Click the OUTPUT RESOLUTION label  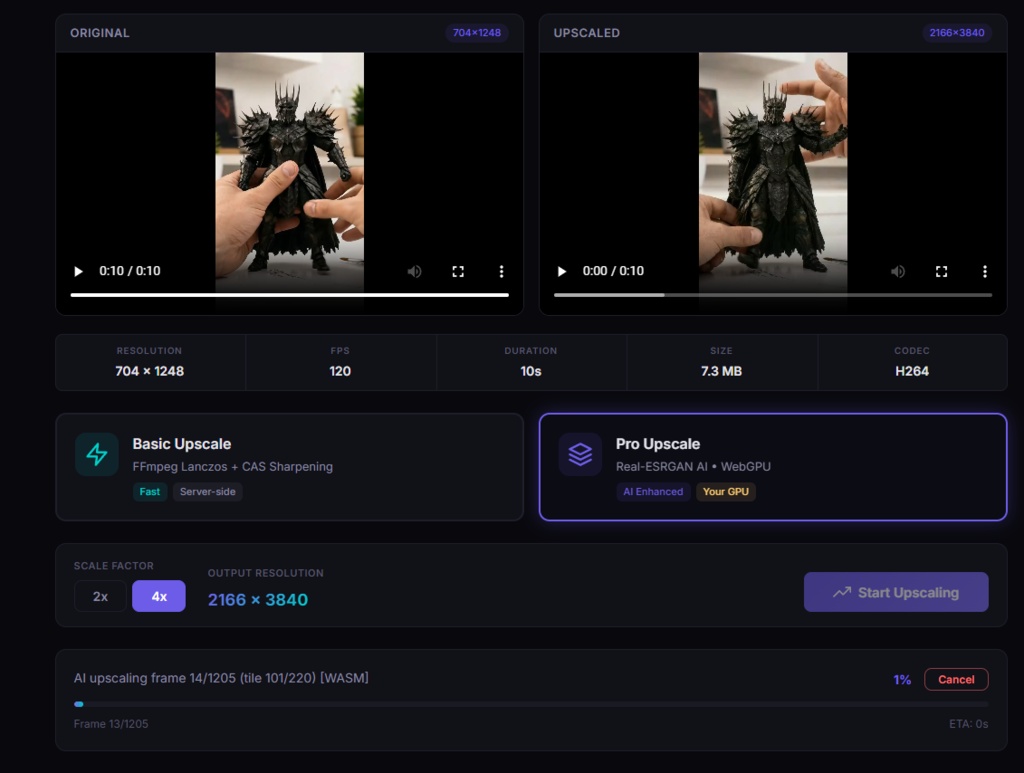pyautogui.click(x=266, y=573)
